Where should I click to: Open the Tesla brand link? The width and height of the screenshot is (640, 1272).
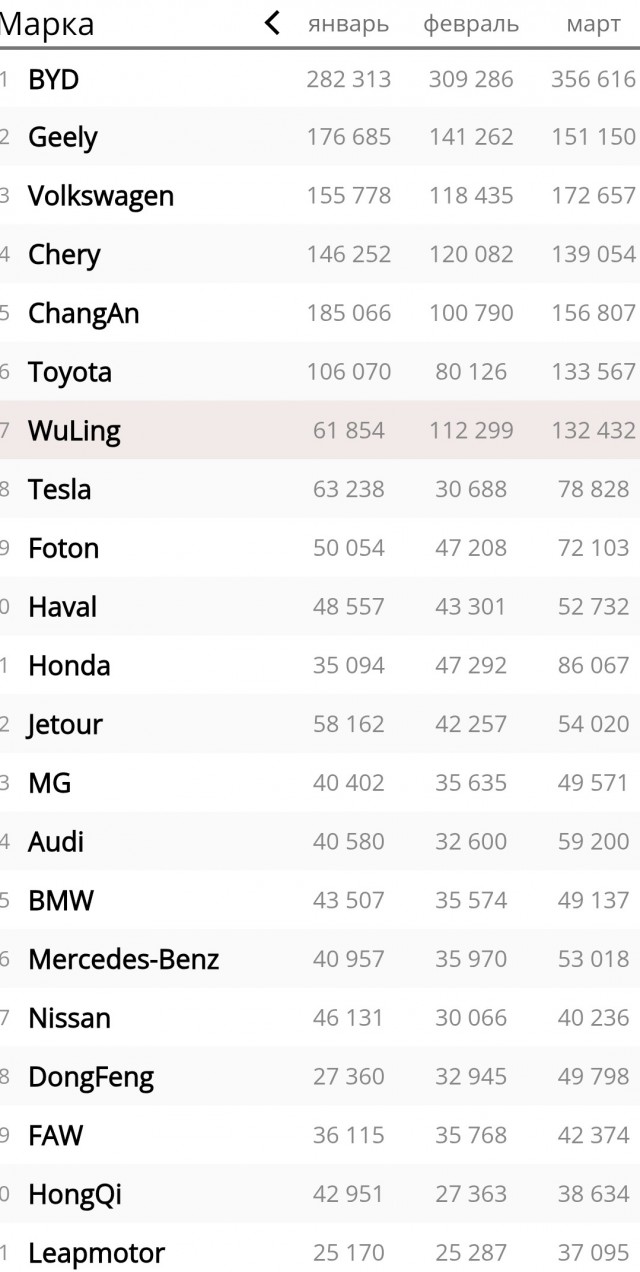(x=60, y=490)
